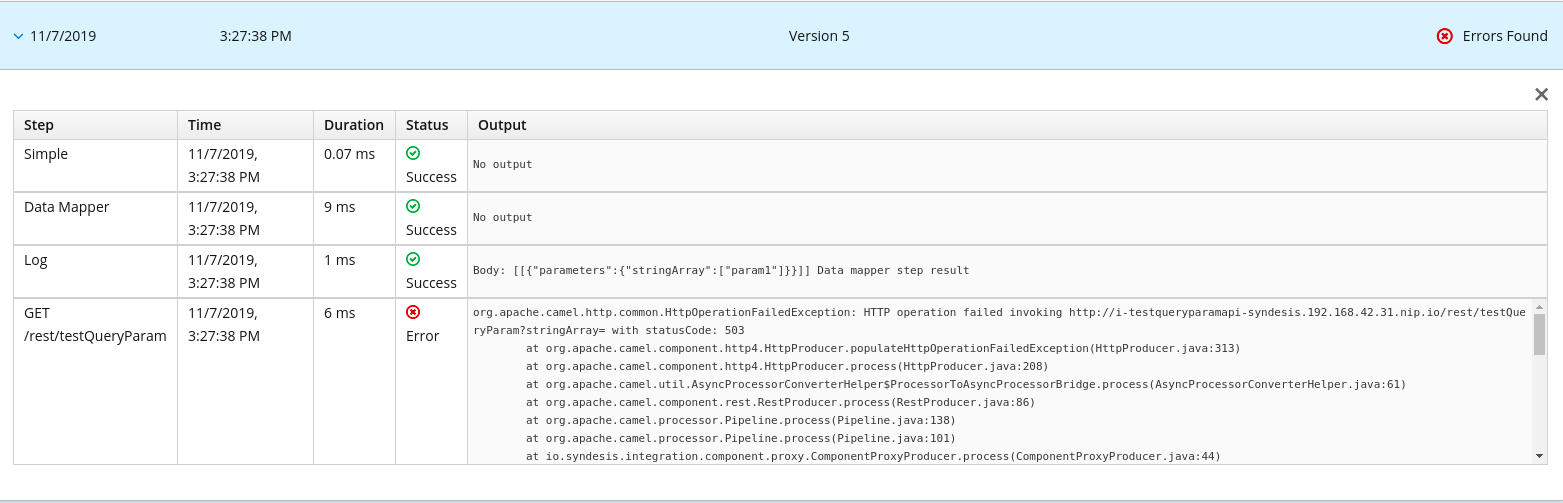
Task: Click the Step column header
Action: coord(39,125)
